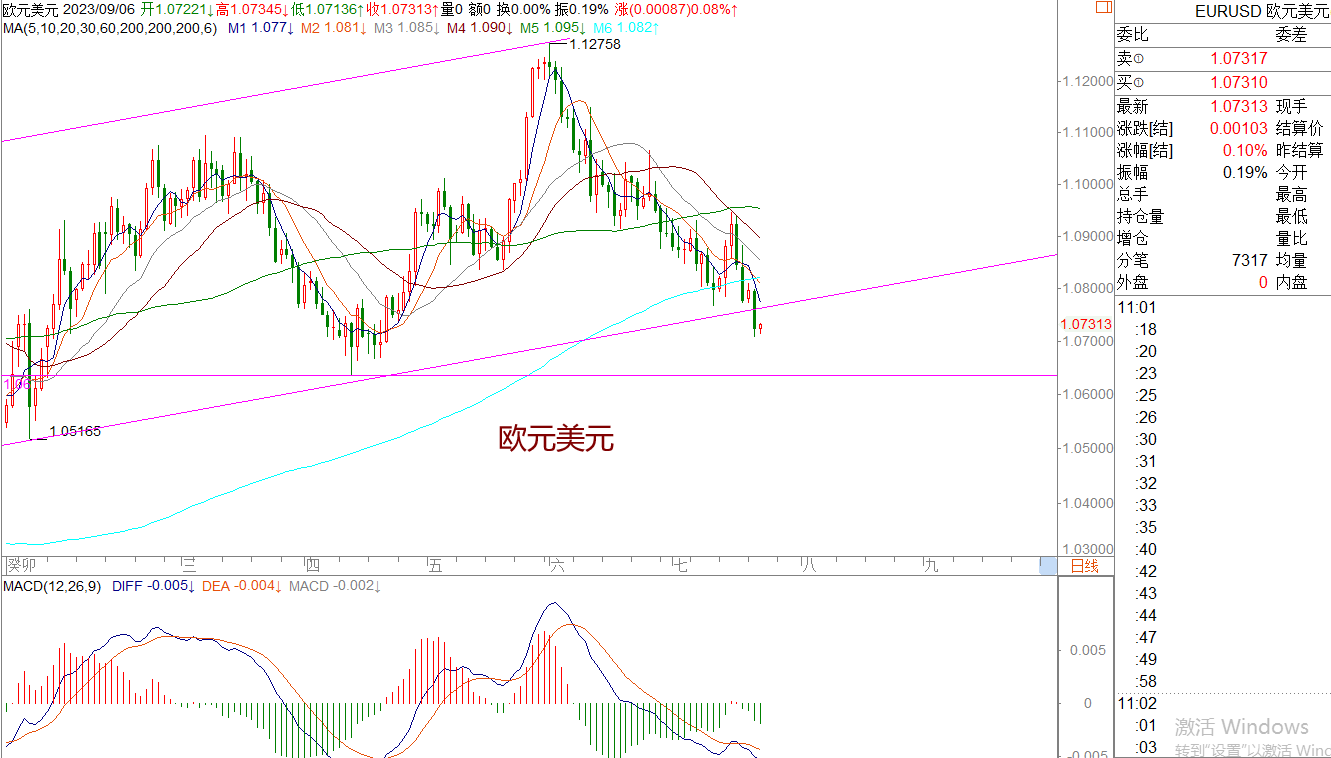Viewport: 1331px width, 758px height.
Task: Click the orange panel toggle icon above the price axis
Action: pos(1103,7)
